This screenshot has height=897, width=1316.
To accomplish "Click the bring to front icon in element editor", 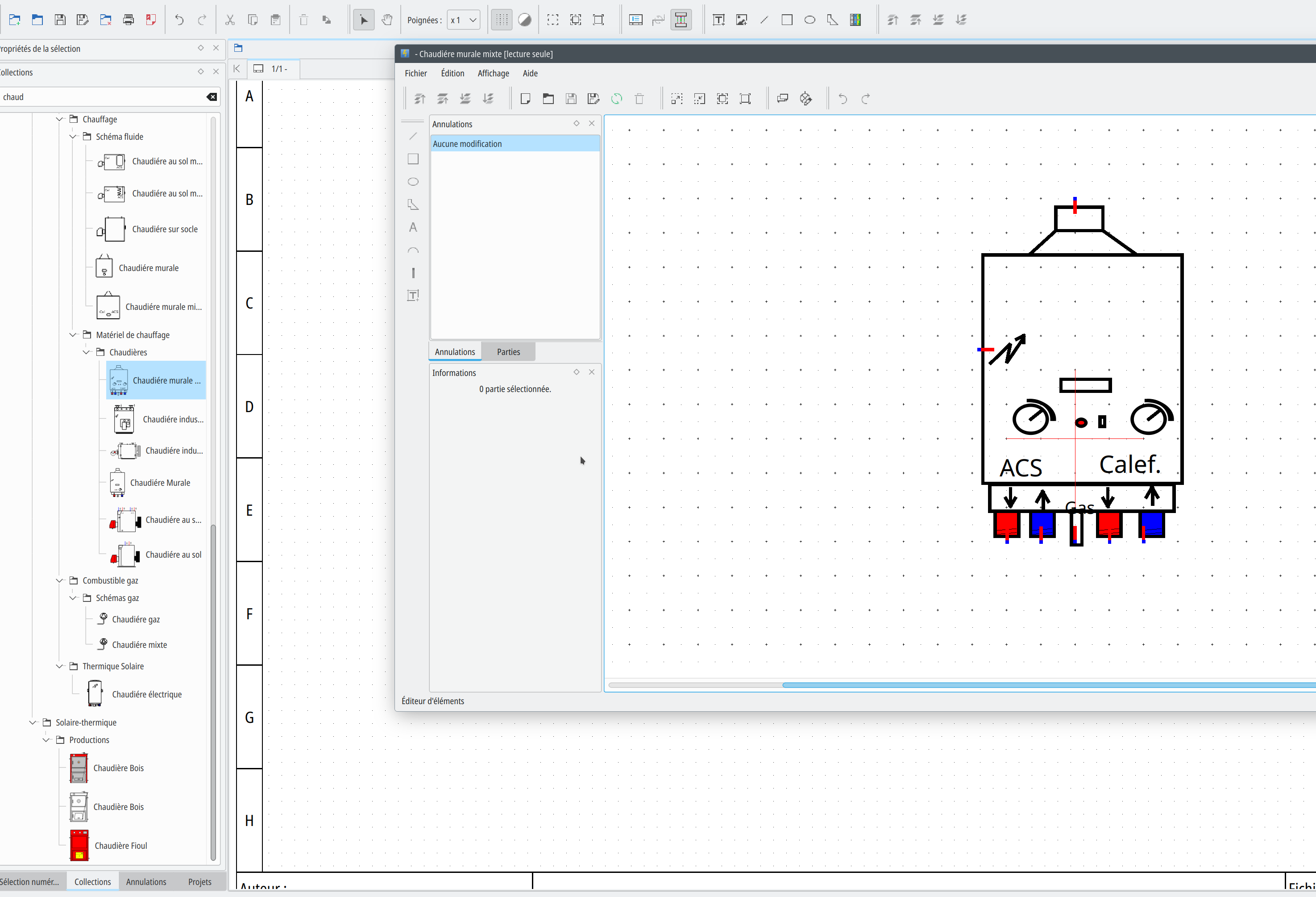I will tap(419, 99).
